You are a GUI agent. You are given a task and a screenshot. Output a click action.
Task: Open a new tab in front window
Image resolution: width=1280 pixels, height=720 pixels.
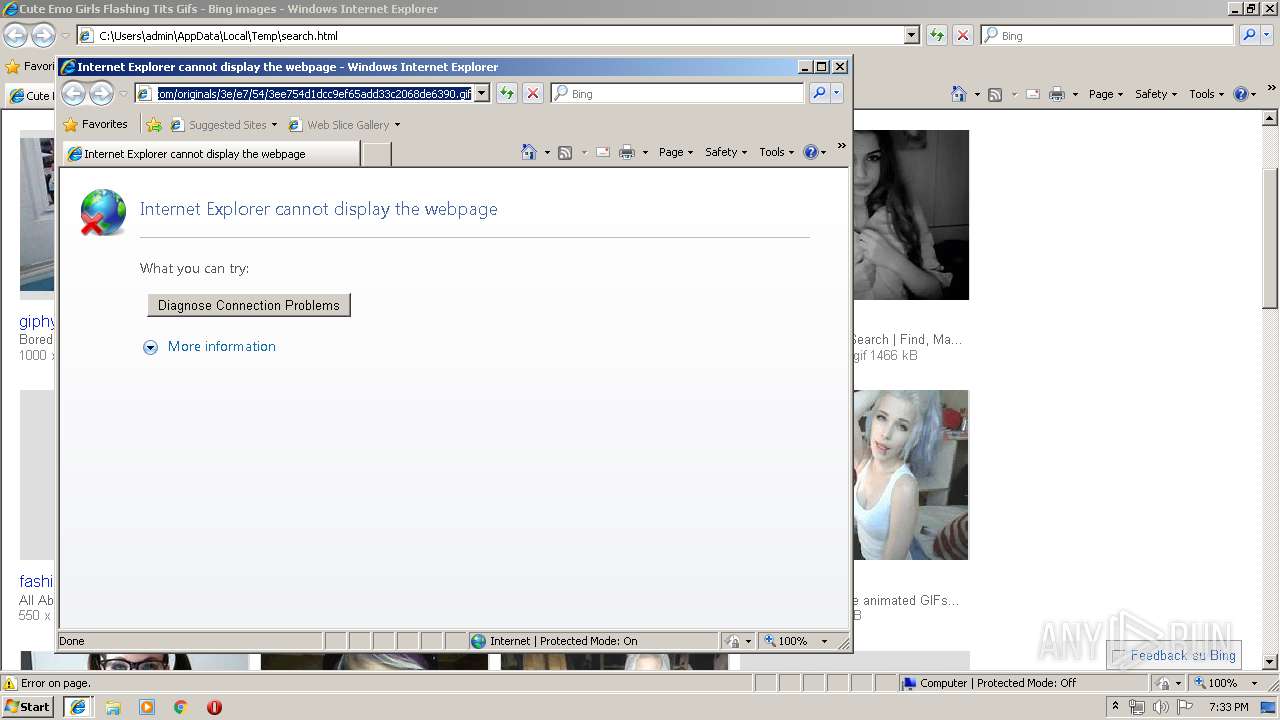(376, 154)
